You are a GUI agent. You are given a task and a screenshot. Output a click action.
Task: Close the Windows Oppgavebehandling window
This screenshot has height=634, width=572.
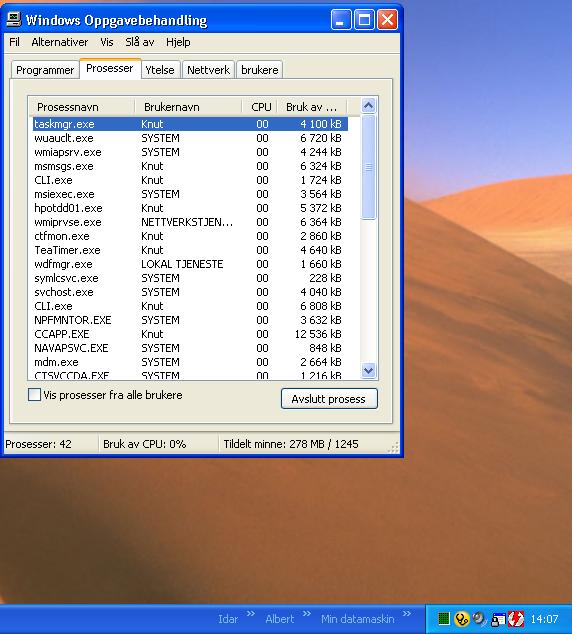[x=387, y=19]
